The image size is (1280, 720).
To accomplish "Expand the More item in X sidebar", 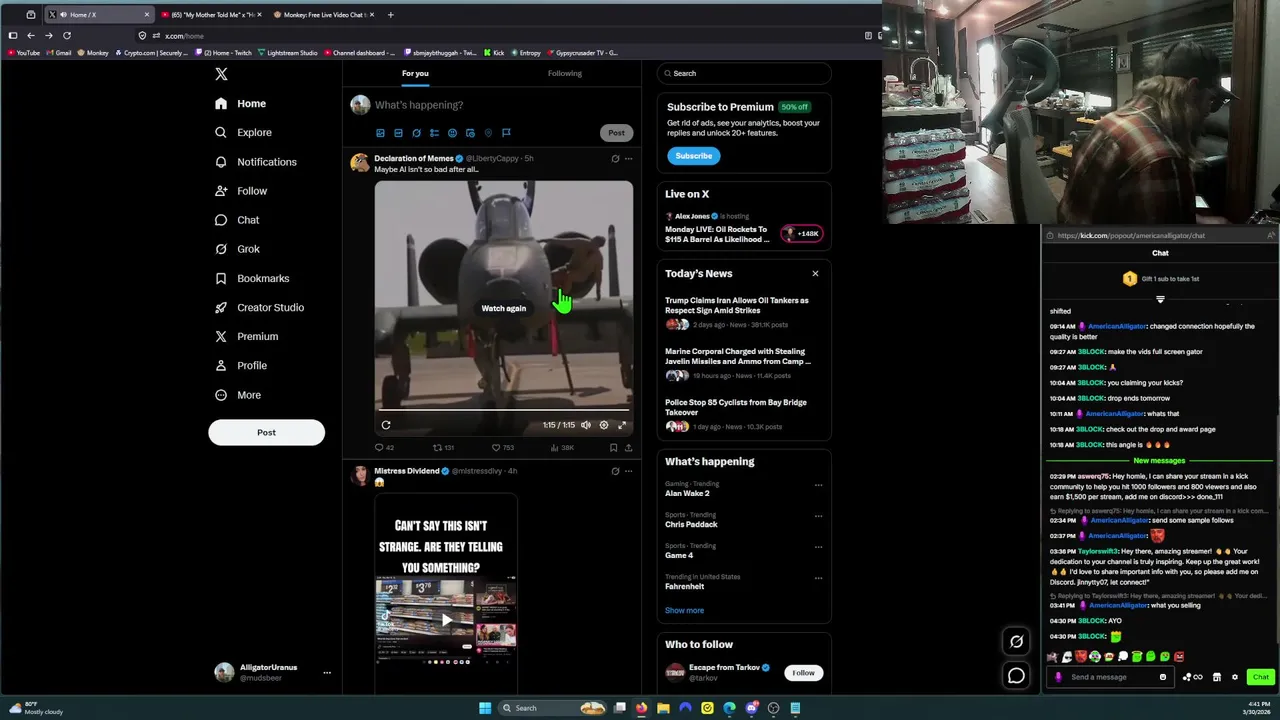I will click(x=238, y=395).
